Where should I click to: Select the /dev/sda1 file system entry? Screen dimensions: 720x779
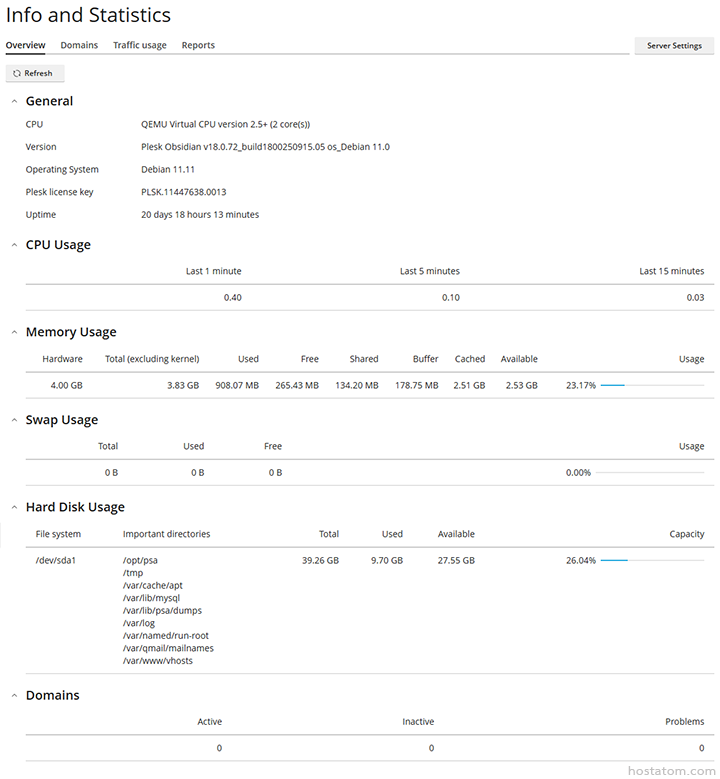click(x=56, y=561)
